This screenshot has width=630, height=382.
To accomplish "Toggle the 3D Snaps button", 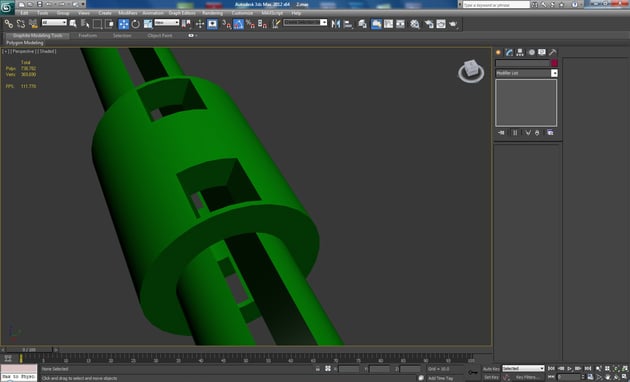I will (x=226, y=24).
